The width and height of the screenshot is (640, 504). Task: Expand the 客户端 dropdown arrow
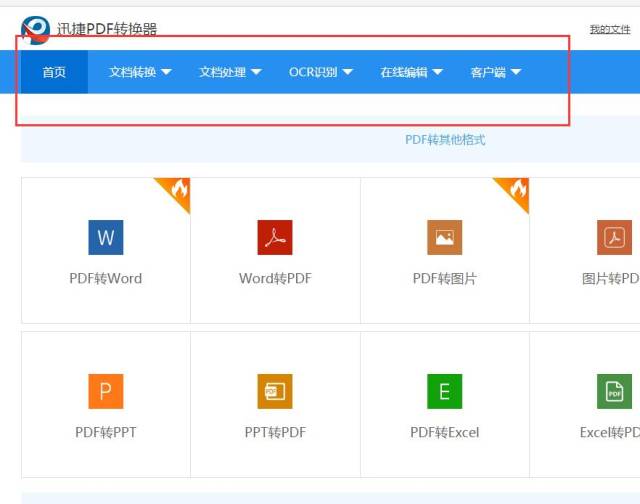click(516, 72)
